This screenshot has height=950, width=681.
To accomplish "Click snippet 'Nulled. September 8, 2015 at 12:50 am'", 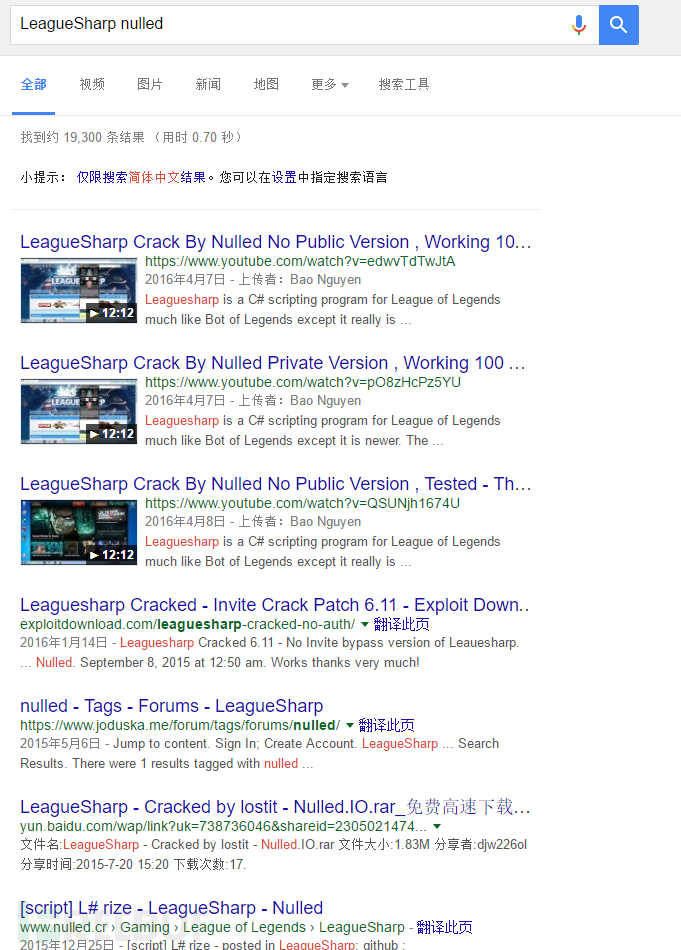I will [150, 663].
